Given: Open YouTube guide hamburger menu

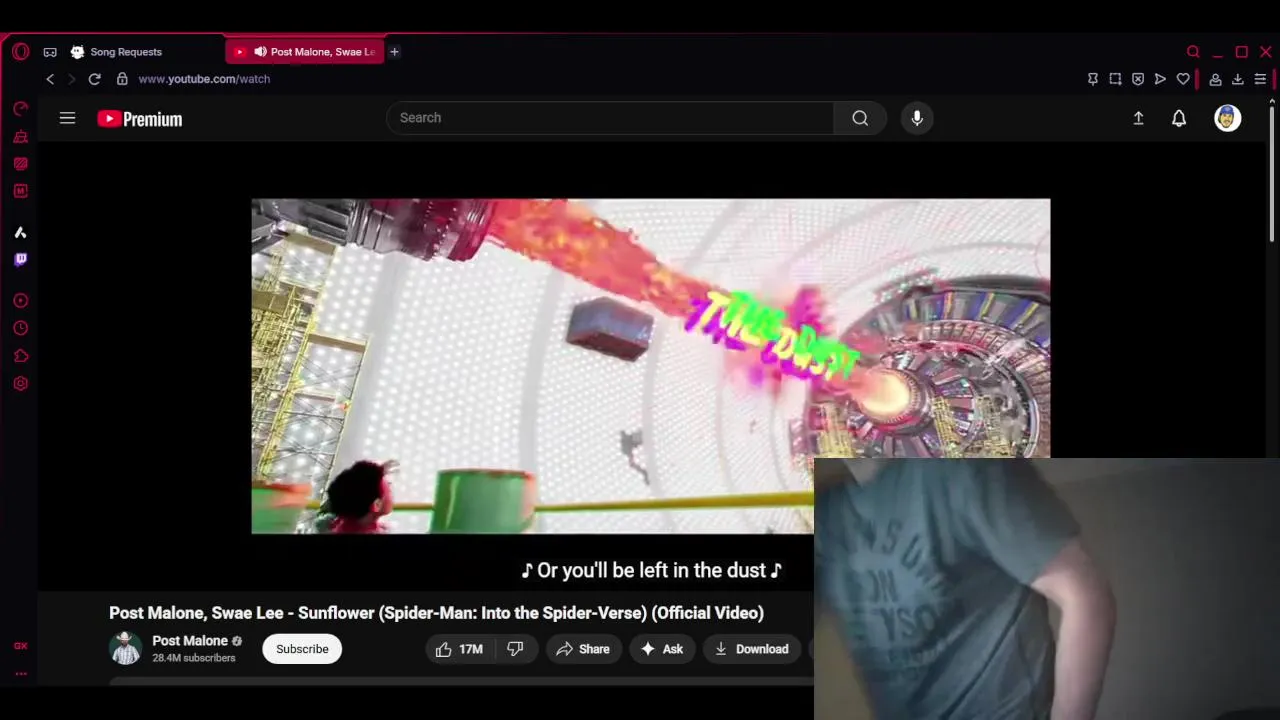Looking at the screenshot, I should 67,118.
